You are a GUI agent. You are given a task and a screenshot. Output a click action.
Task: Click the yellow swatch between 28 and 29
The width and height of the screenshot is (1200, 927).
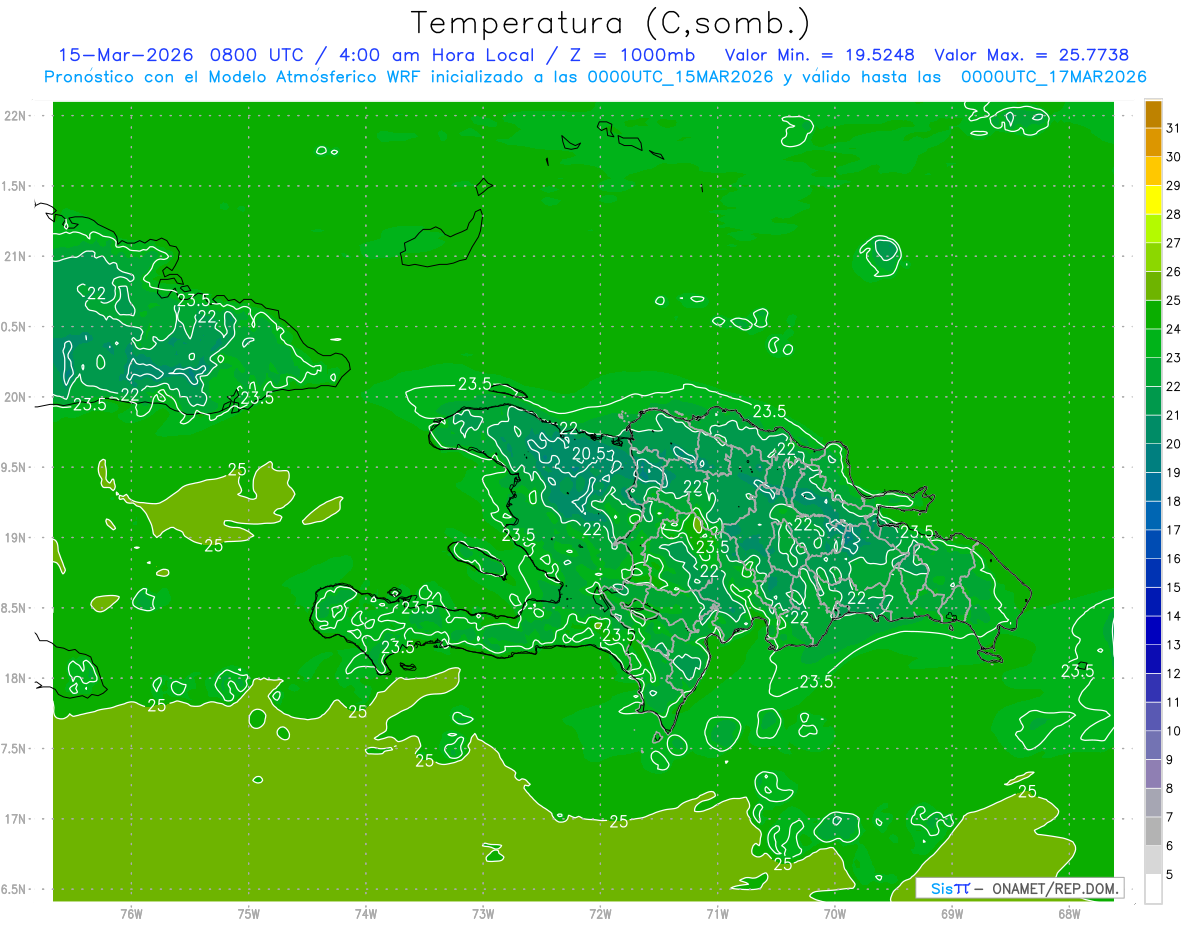click(x=1153, y=200)
